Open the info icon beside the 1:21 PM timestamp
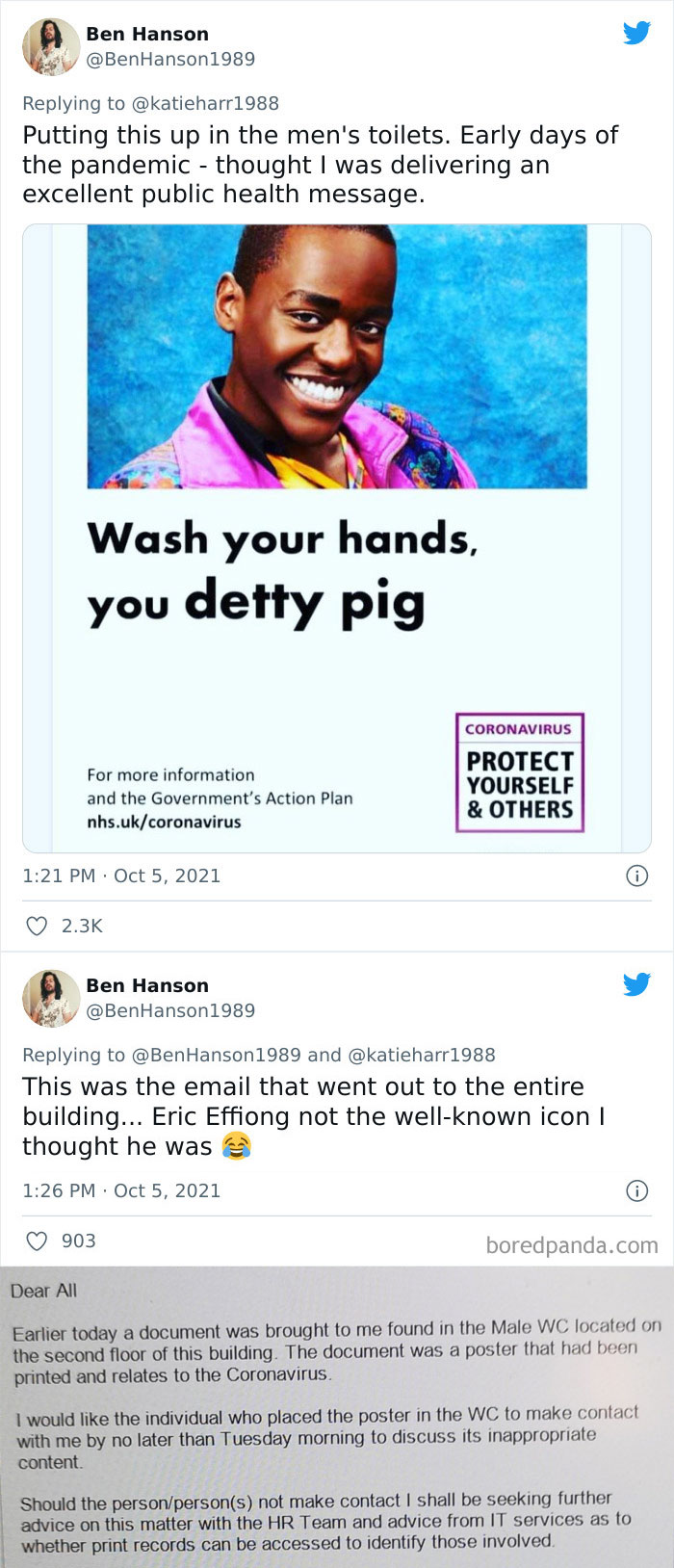 click(x=638, y=875)
